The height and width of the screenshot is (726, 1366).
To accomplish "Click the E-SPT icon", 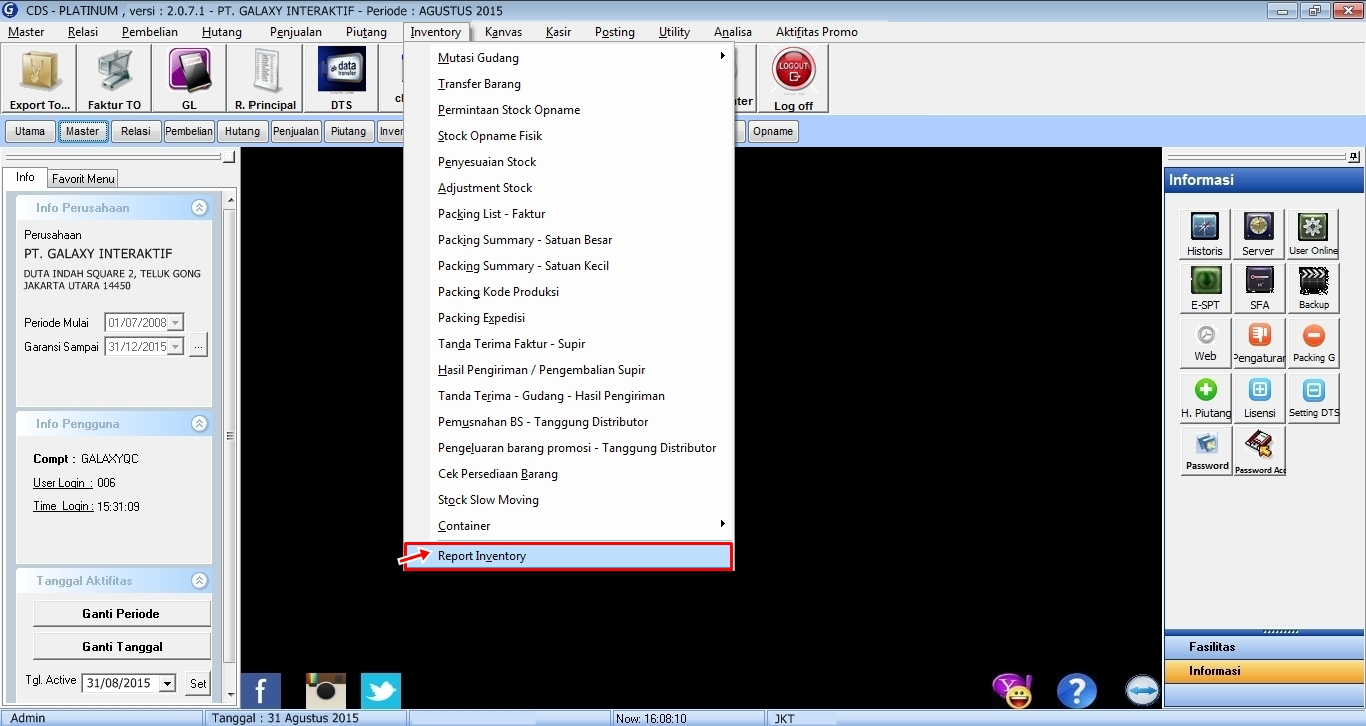I will coord(1205,288).
